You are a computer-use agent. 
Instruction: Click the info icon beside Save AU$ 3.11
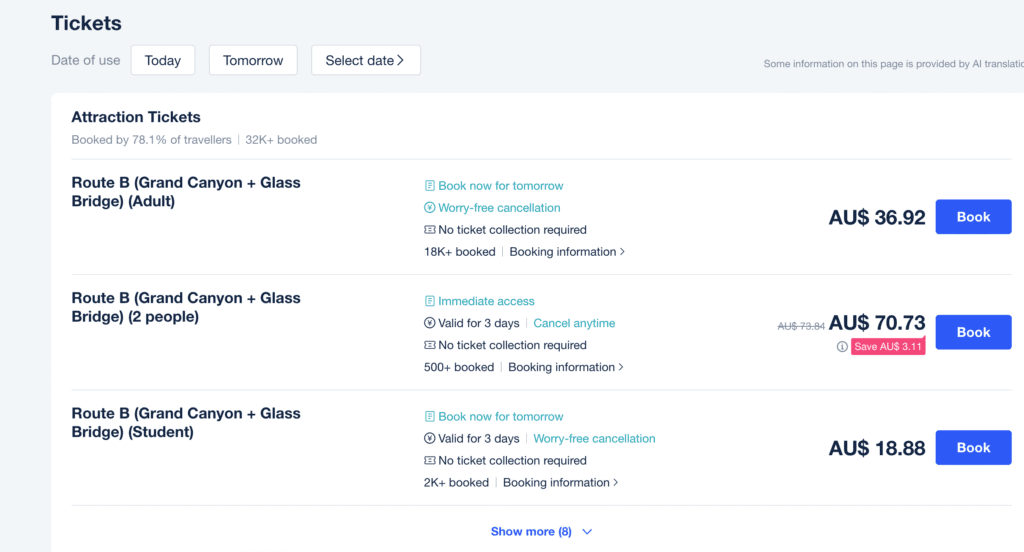tap(842, 347)
